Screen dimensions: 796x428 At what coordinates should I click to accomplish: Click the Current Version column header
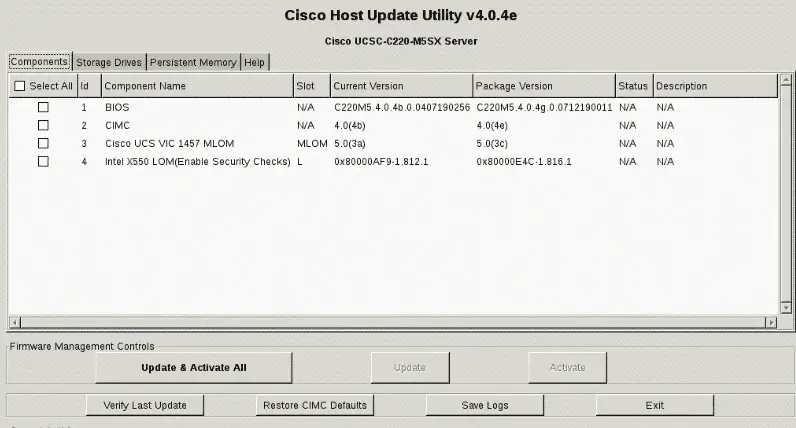point(402,86)
